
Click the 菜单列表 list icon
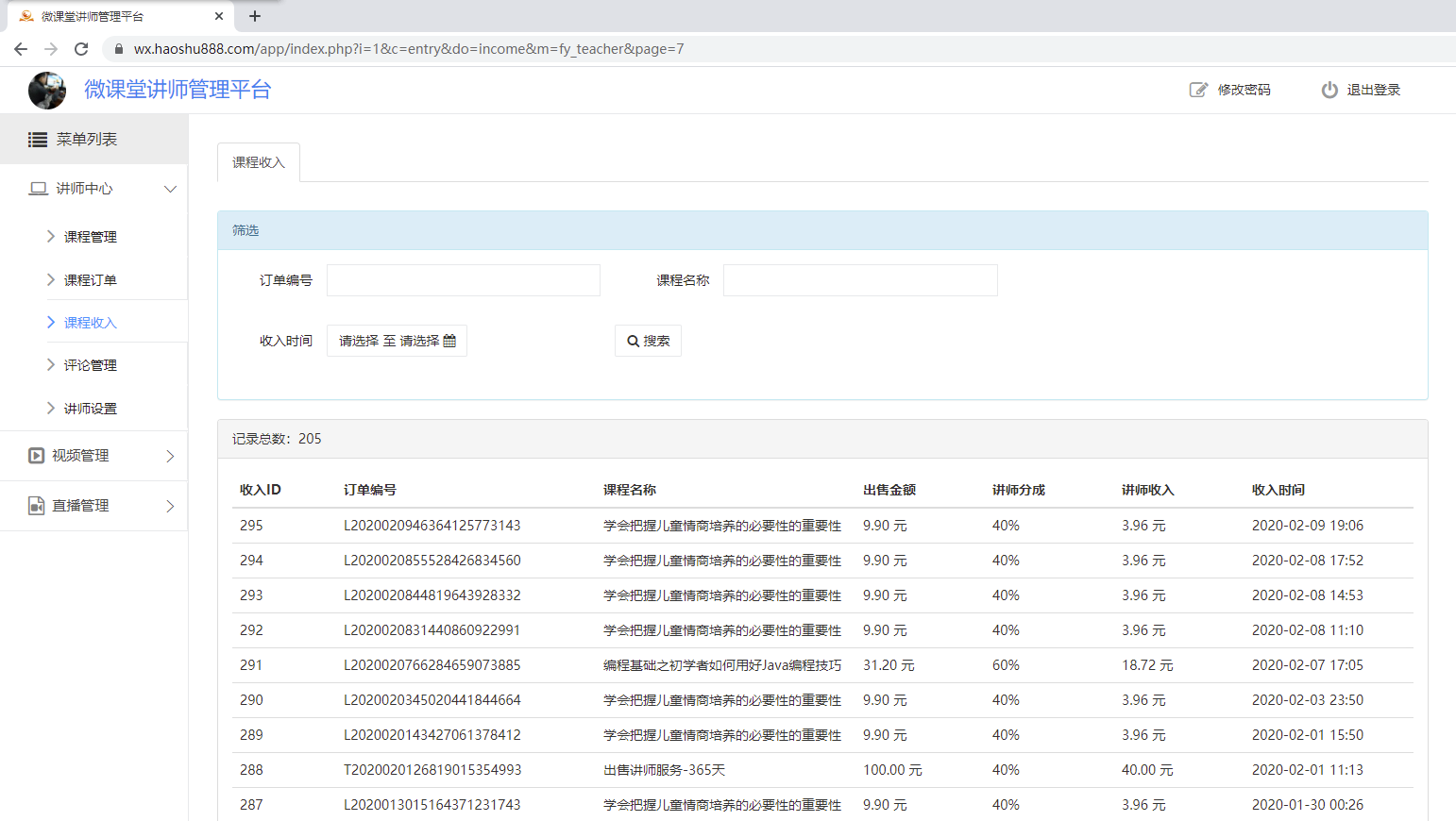pos(38,140)
